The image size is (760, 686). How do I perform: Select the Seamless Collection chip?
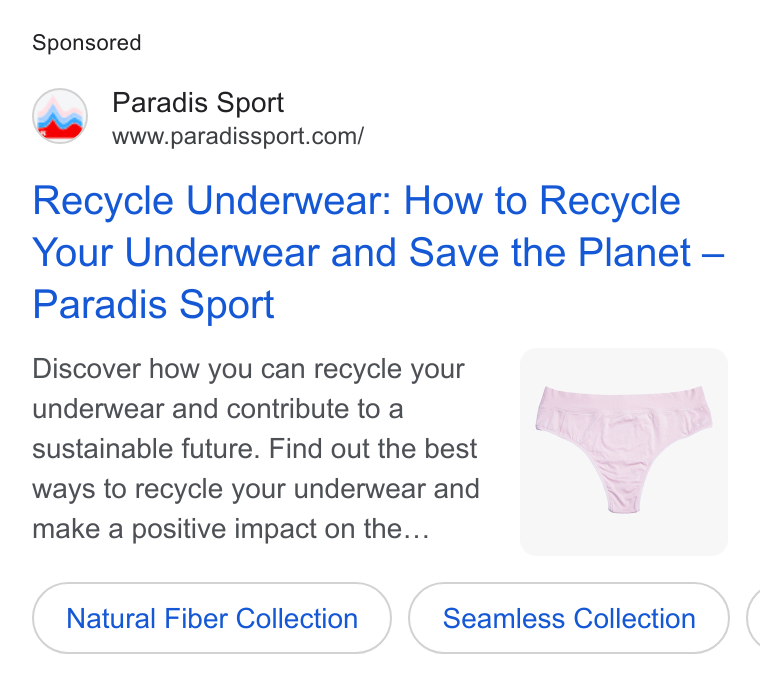[569, 618]
